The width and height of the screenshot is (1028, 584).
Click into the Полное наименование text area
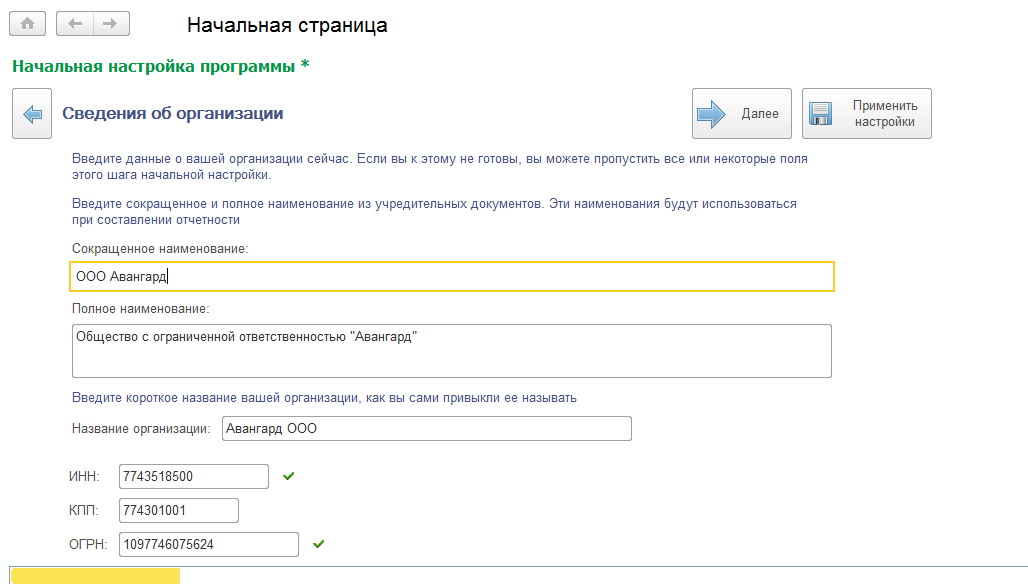coord(452,351)
